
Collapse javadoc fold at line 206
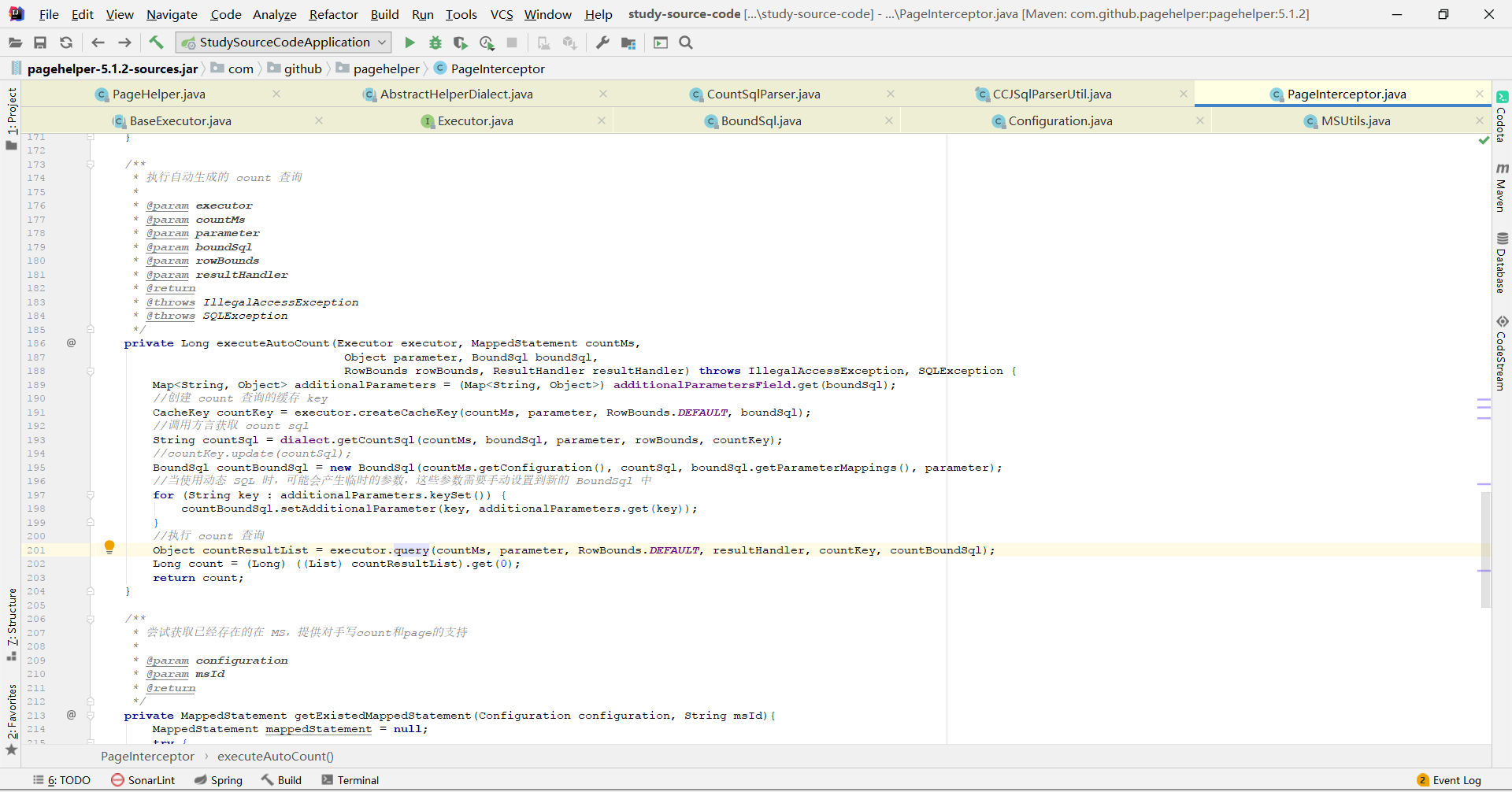pyautogui.click(x=91, y=619)
